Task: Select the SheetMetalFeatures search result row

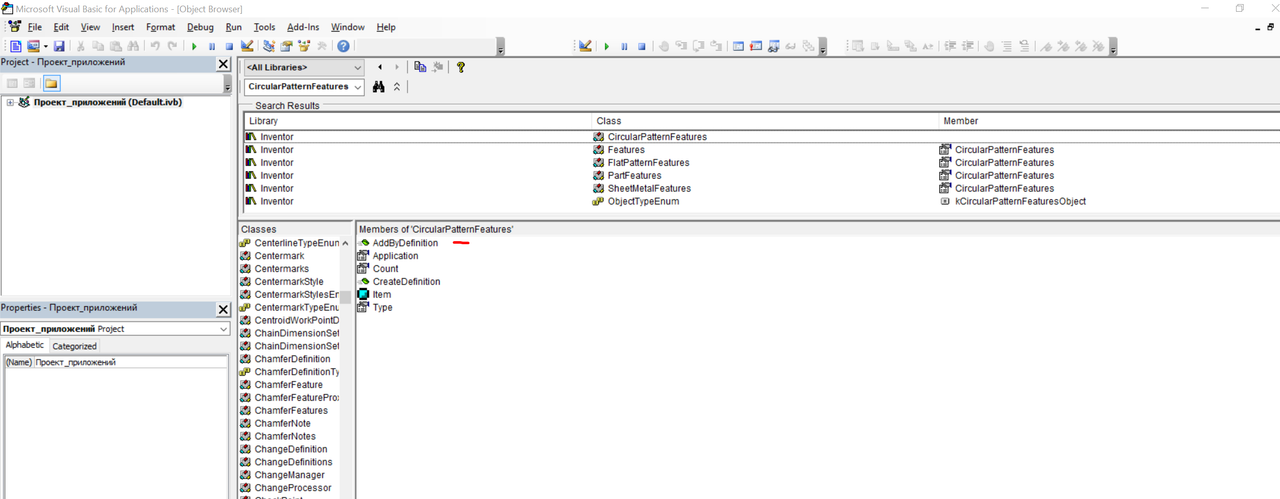Action: (760, 188)
